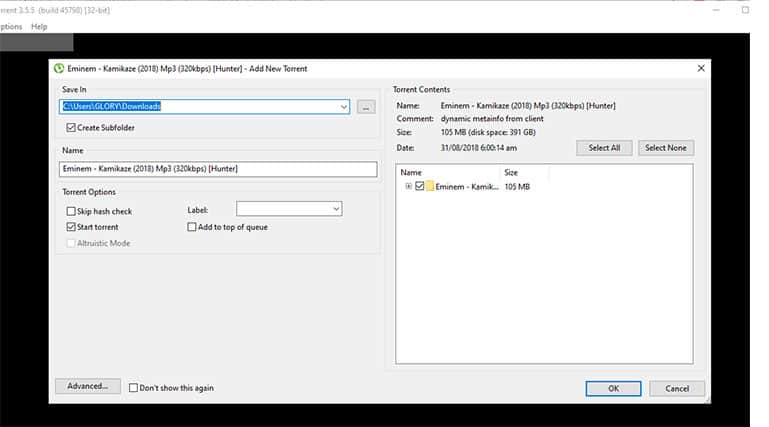Click the disabled Altruistic Mode checkbox

point(71,243)
